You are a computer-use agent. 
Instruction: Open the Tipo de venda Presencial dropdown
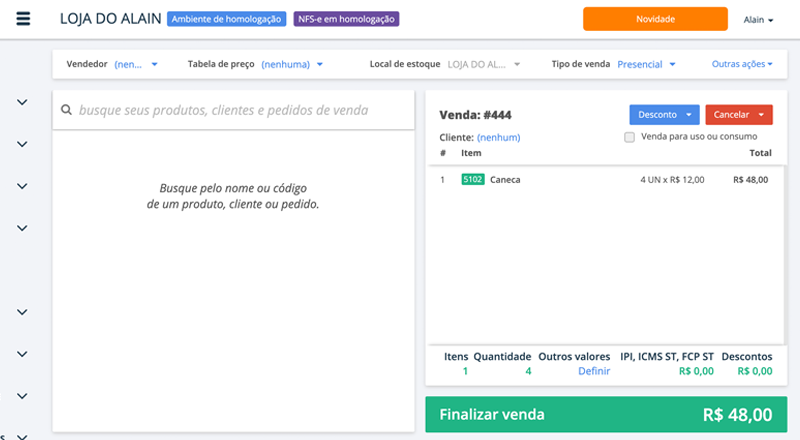(x=646, y=64)
